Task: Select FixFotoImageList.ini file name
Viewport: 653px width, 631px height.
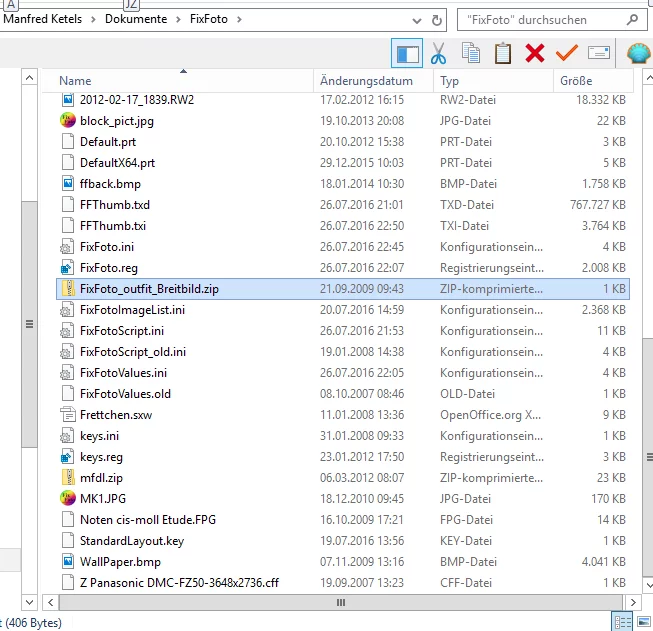Action: click(132, 309)
